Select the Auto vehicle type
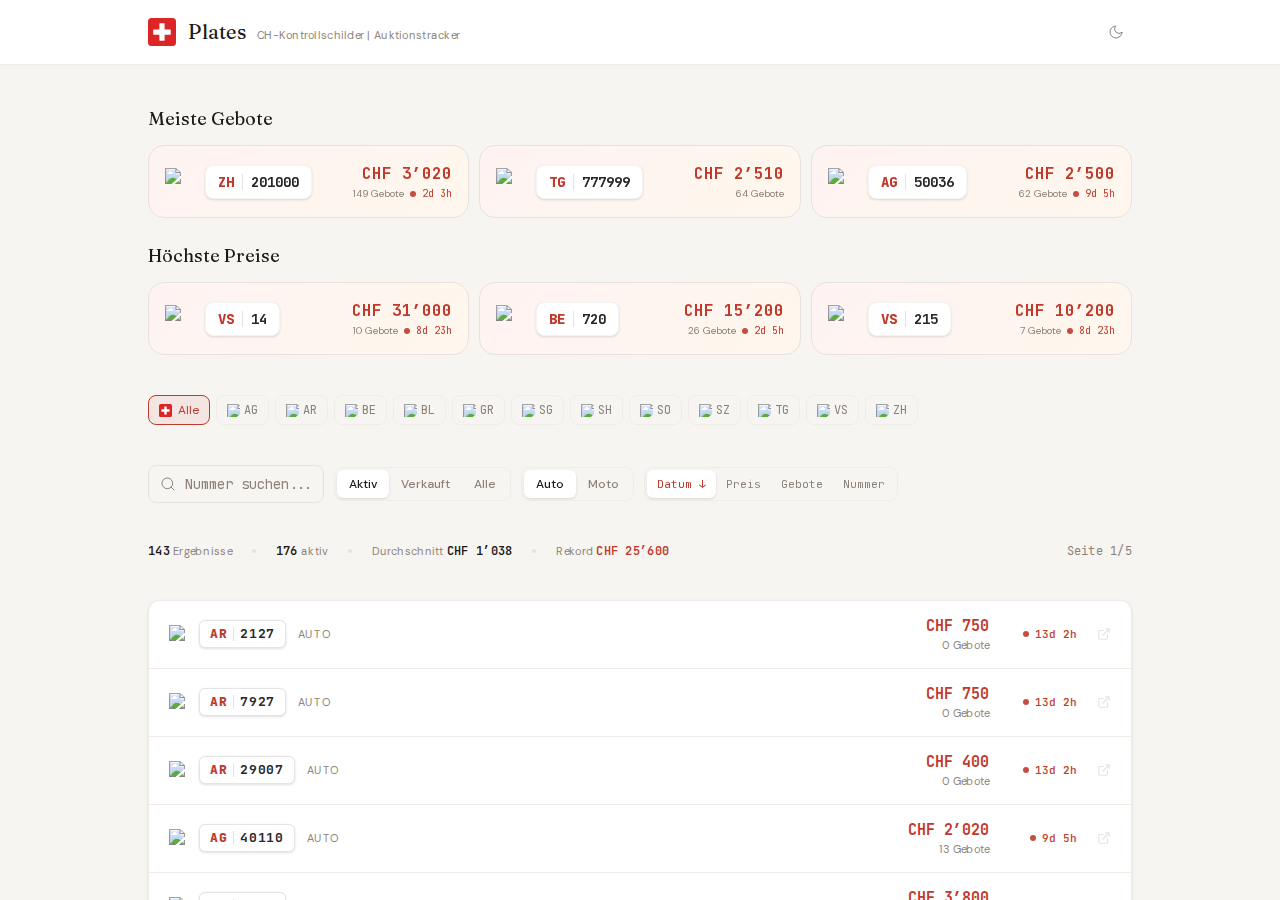 coord(550,484)
